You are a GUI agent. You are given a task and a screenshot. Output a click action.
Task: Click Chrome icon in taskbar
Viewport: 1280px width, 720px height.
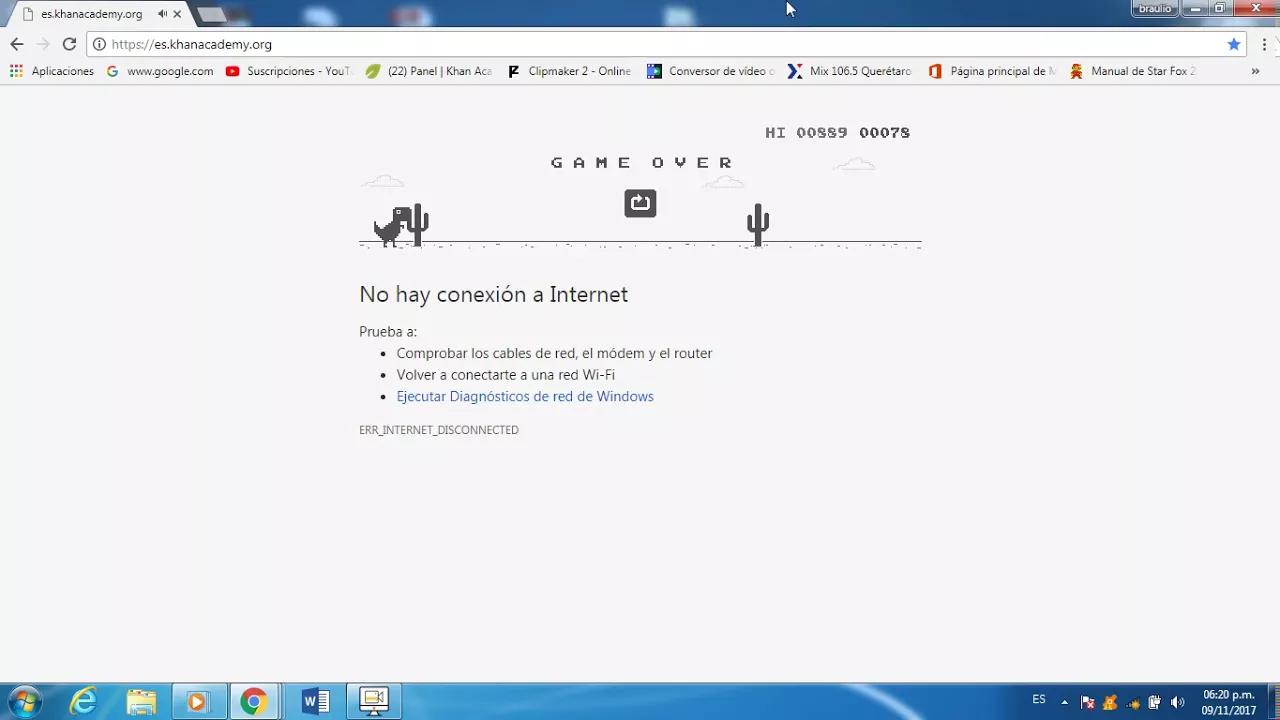pyautogui.click(x=254, y=702)
